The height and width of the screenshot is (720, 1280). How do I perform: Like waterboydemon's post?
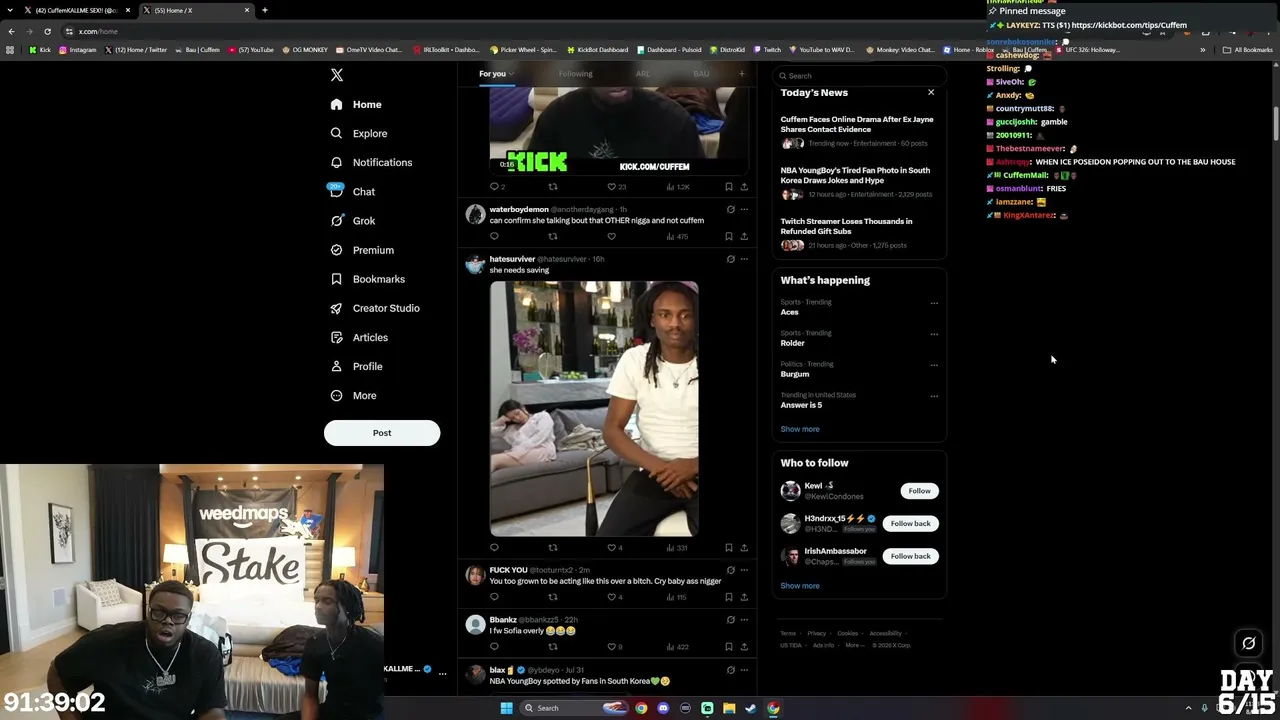(x=612, y=236)
